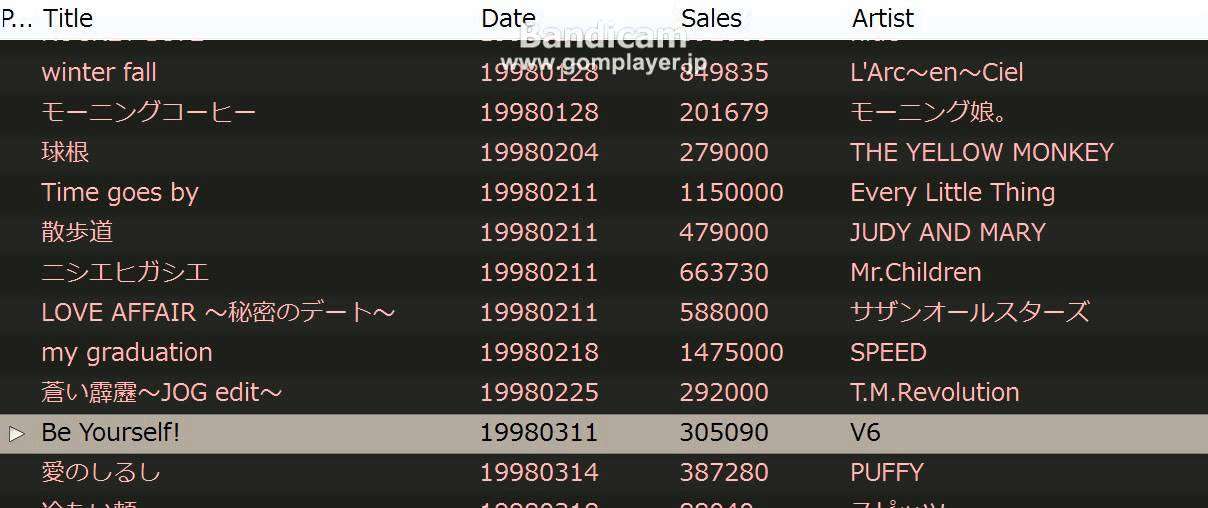Select the モーニングコーヒー track

click(x=604, y=112)
